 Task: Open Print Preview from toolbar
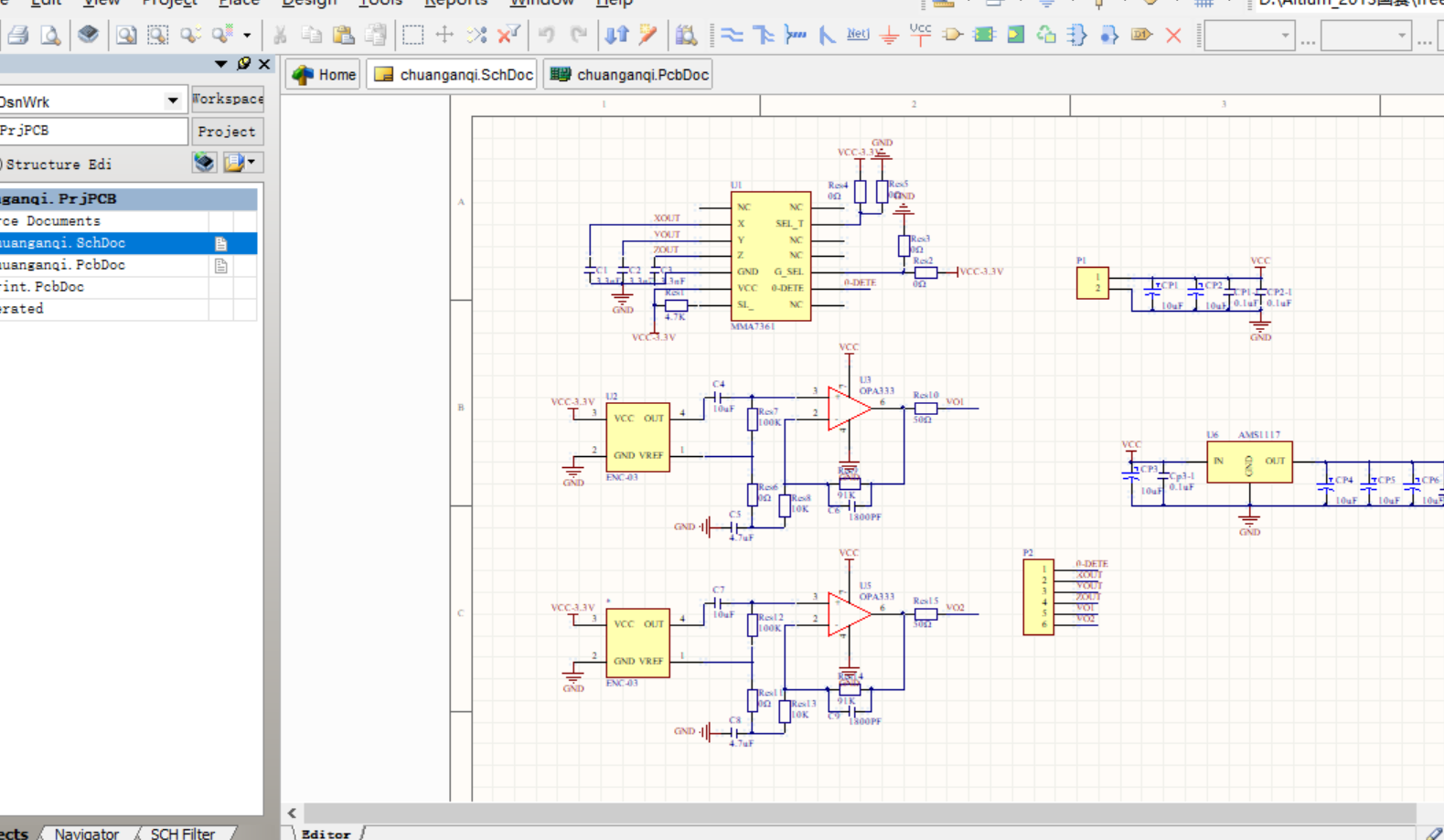50,36
